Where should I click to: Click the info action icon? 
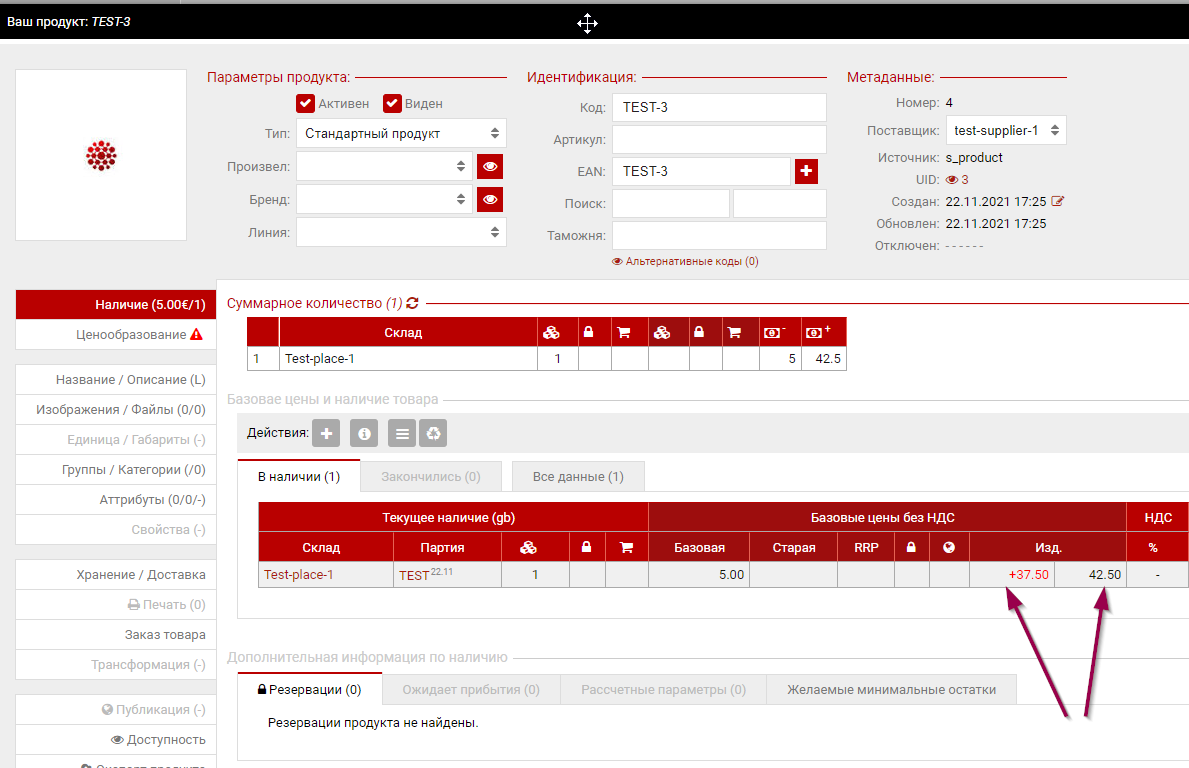coord(364,434)
